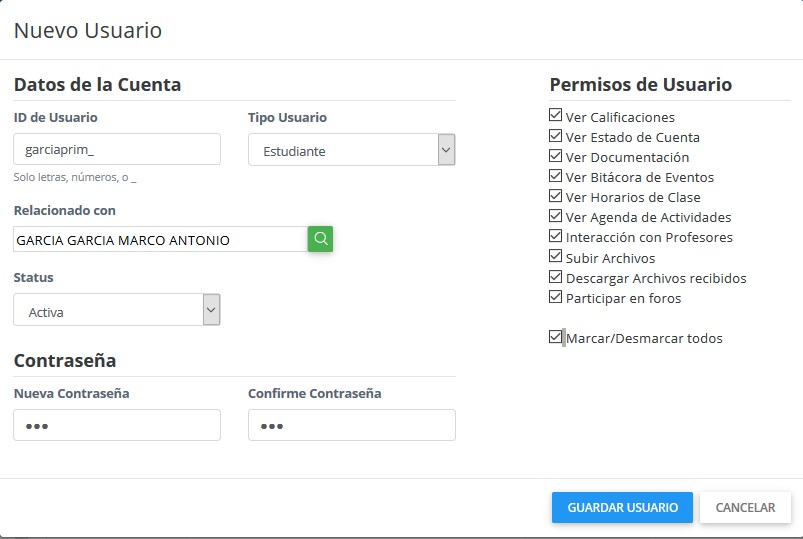803x539 pixels.
Task: Click the Relacionado con text field
Action: coord(160,240)
